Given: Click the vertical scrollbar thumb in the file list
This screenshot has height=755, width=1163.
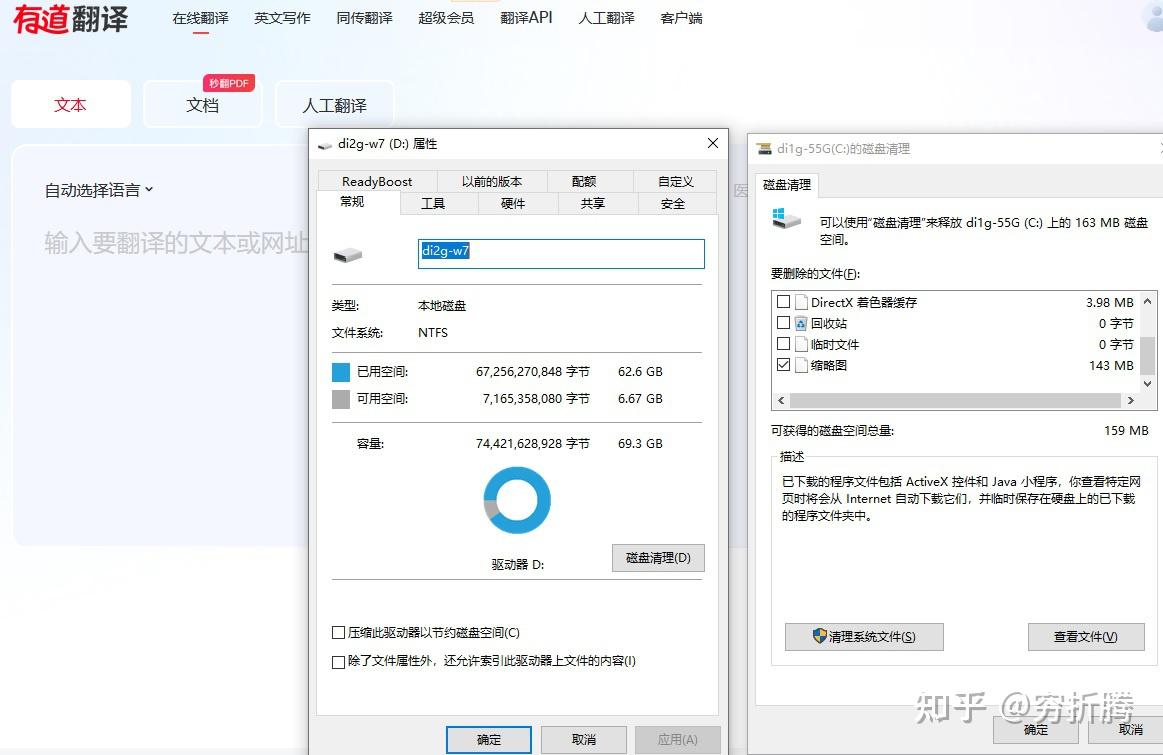Looking at the screenshot, I should [1147, 355].
